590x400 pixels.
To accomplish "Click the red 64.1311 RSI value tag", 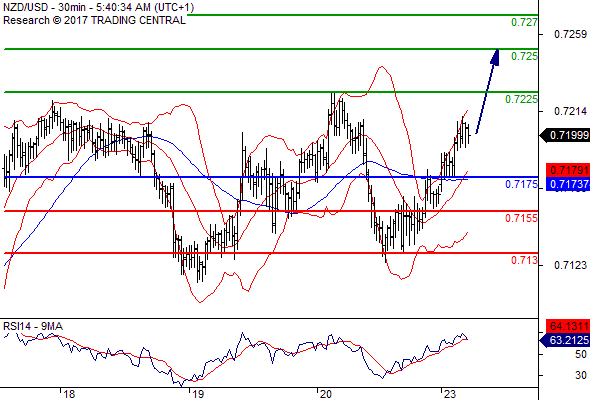I will point(568,326).
